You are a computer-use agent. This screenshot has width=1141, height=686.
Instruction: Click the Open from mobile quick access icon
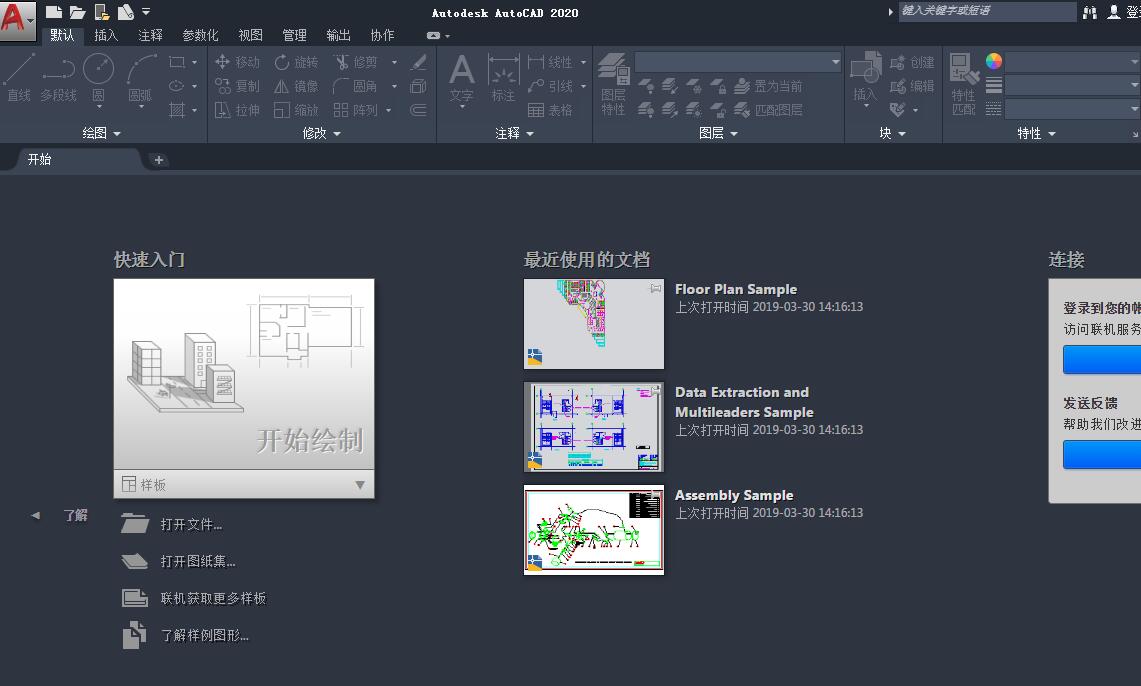102,12
